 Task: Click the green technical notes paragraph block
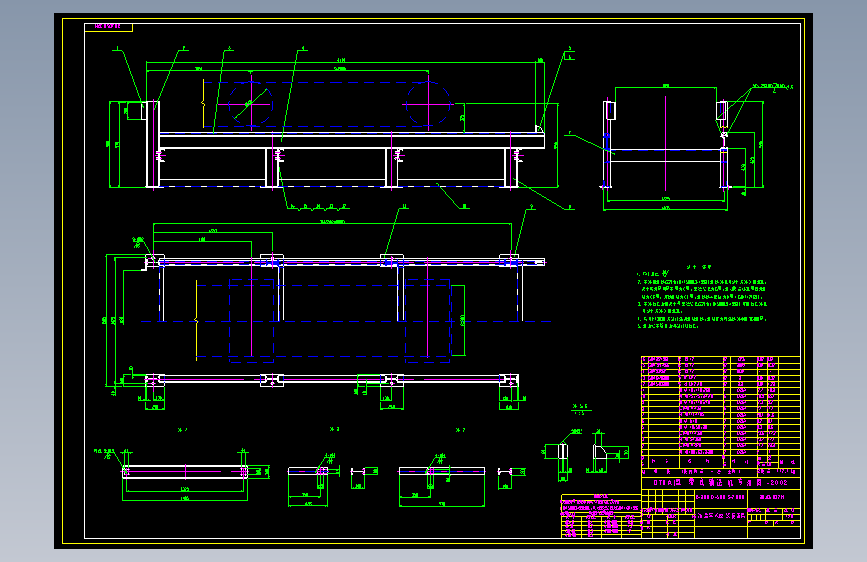(702, 296)
